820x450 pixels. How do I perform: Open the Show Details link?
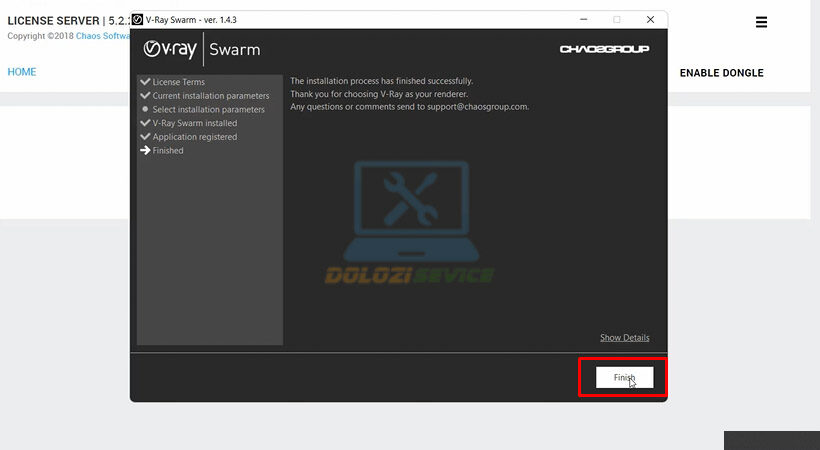click(x=624, y=338)
